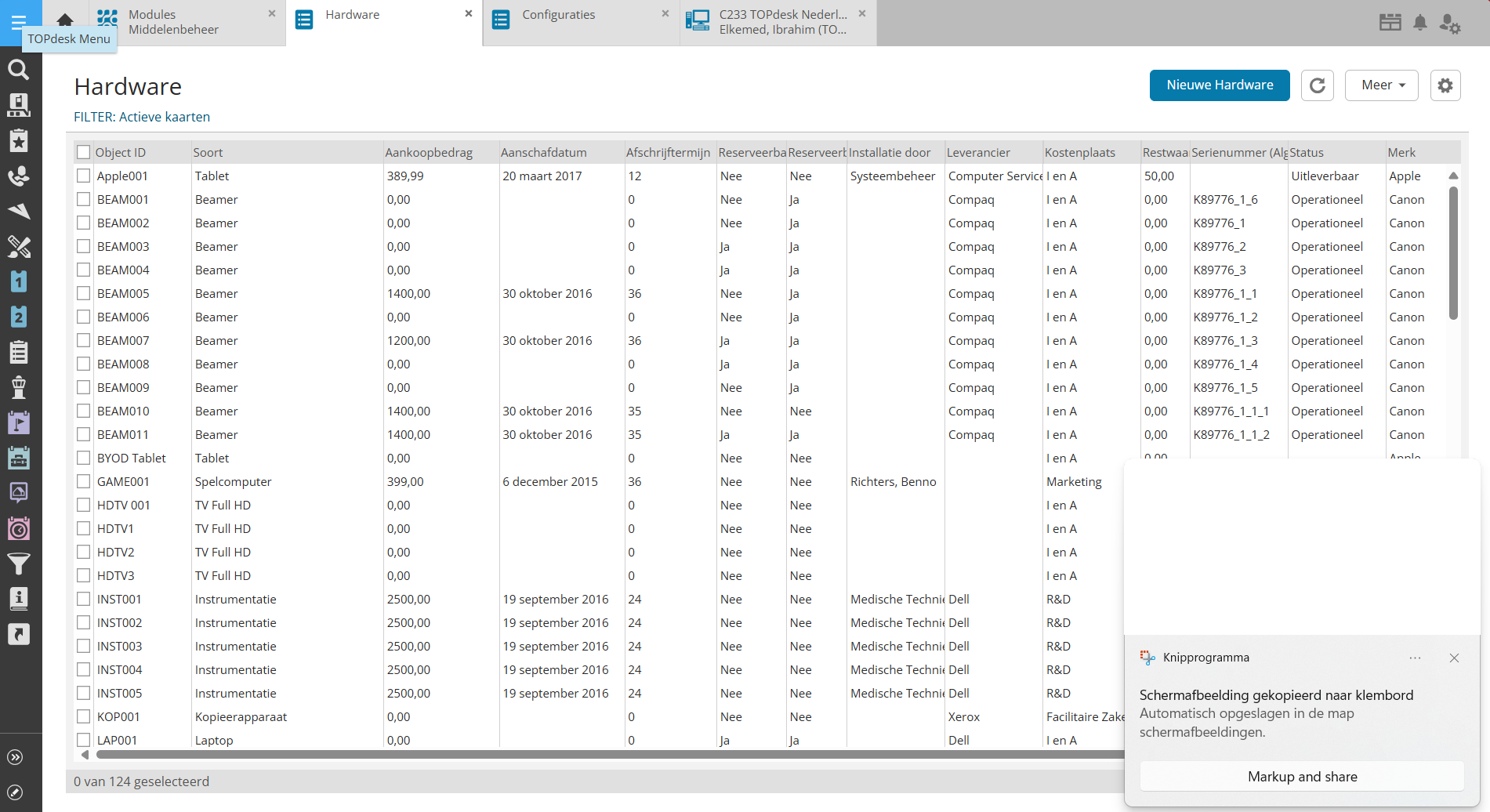This screenshot has width=1490, height=812.
Task: Click the search magnifier in sidebar
Action: click(x=19, y=70)
